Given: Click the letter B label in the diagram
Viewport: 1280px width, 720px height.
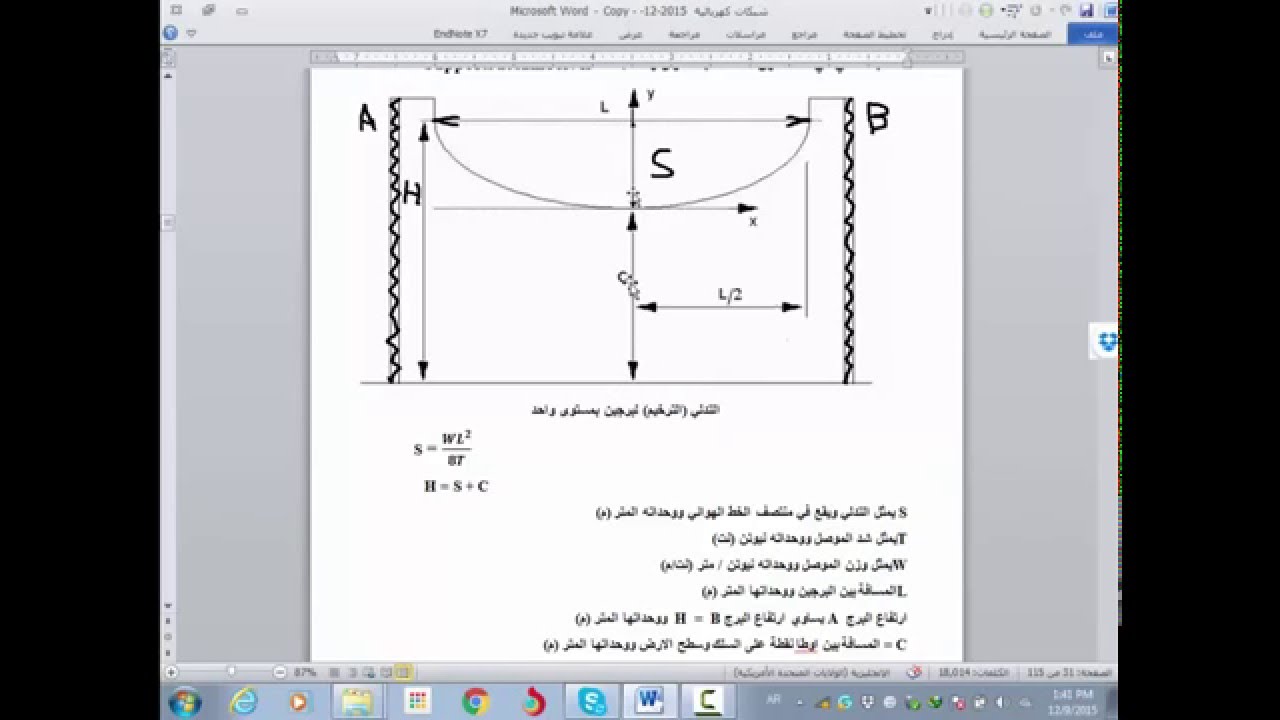Looking at the screenshot, I should click(x=877, y=118).
